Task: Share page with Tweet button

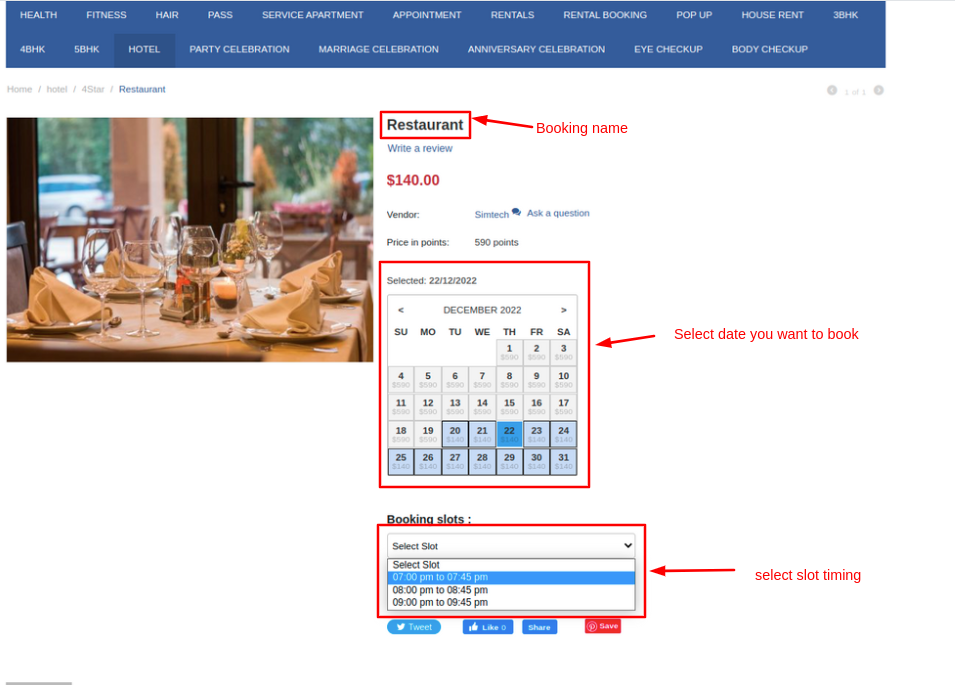Action: click(414, 627)
